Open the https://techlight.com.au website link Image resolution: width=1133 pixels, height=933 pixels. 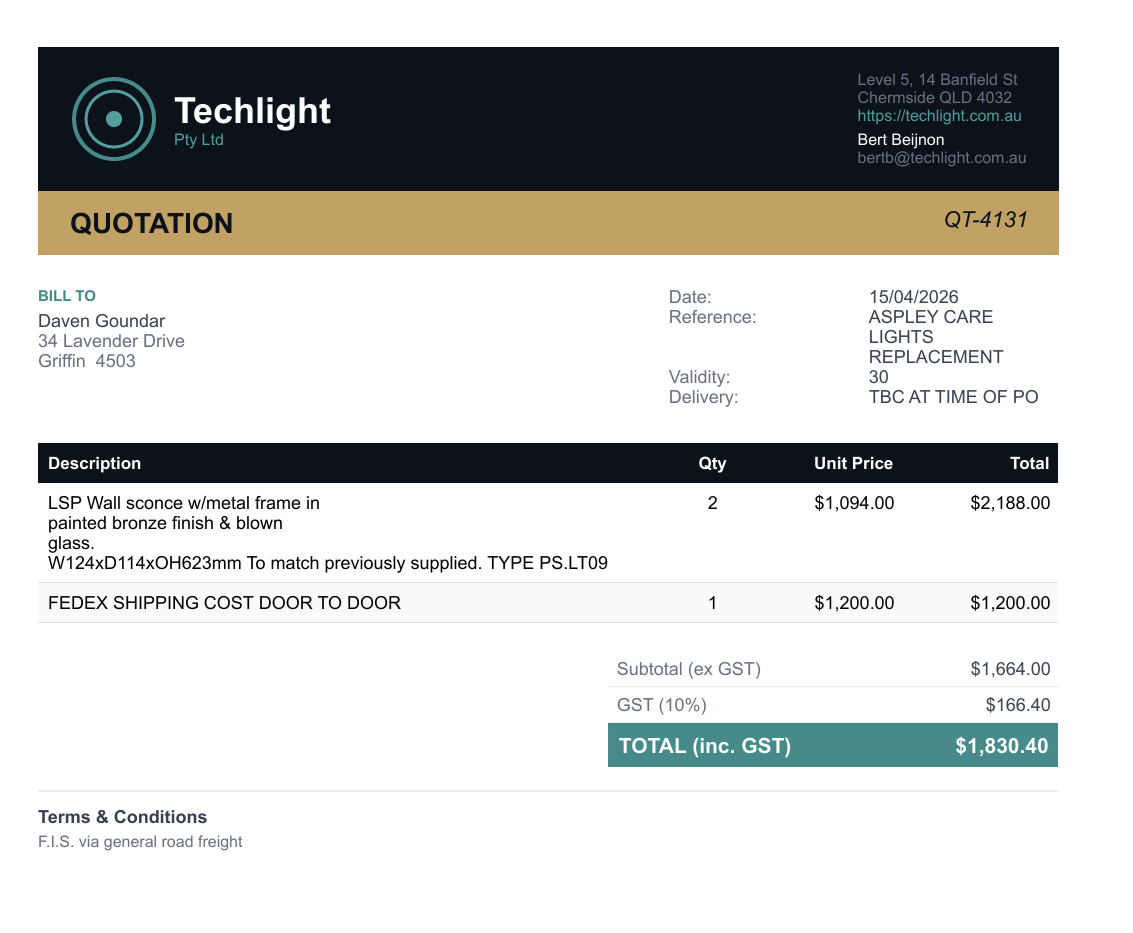(x=939, y=116)
